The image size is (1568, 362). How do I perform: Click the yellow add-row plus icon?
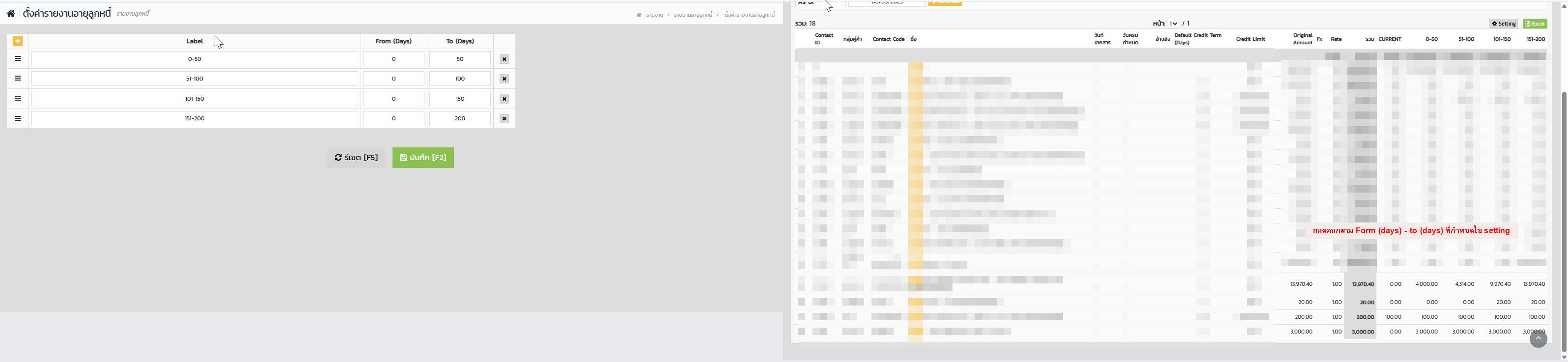(x=18, y=41)
